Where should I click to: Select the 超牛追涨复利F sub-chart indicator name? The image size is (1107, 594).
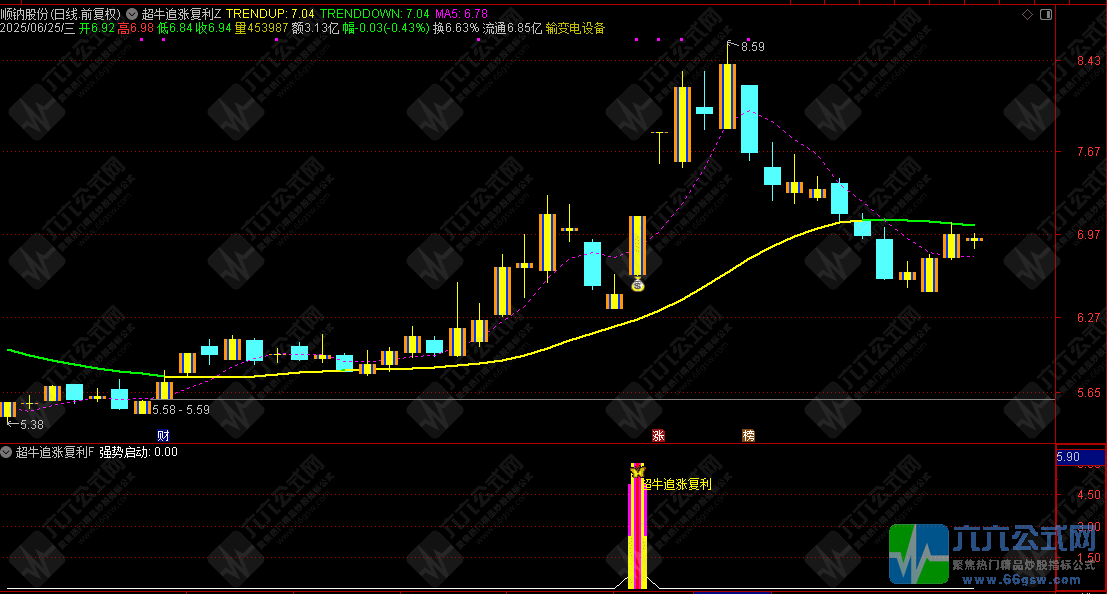tap(53, 452)
